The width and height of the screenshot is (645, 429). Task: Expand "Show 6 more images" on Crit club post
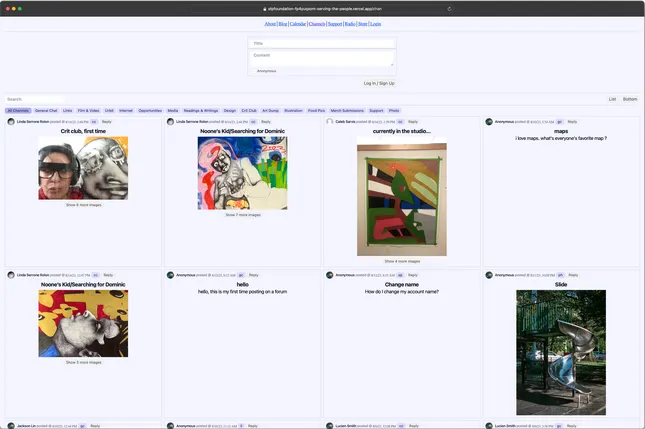click(x=84, y=205)
